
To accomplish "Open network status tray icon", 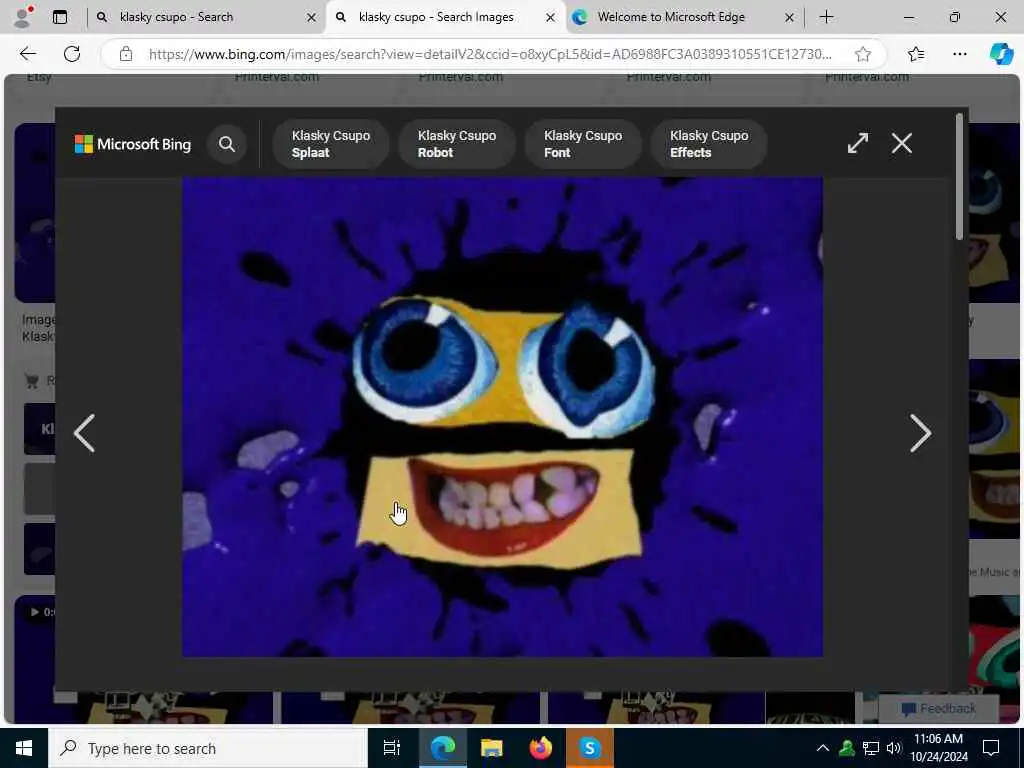I will pyautogui.click(x=871, y=748).
